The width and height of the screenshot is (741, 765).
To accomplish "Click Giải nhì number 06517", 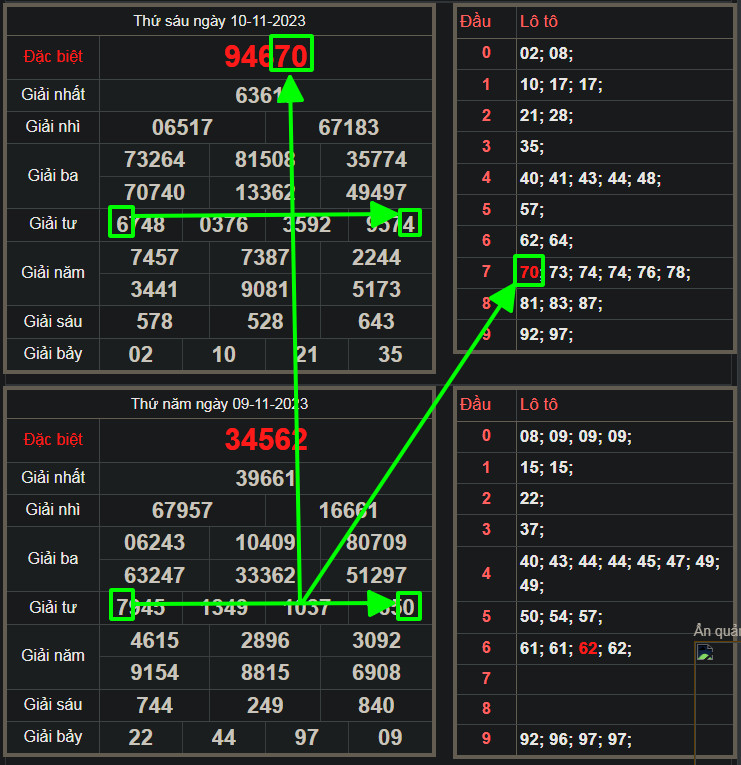I will coord(182,127).
